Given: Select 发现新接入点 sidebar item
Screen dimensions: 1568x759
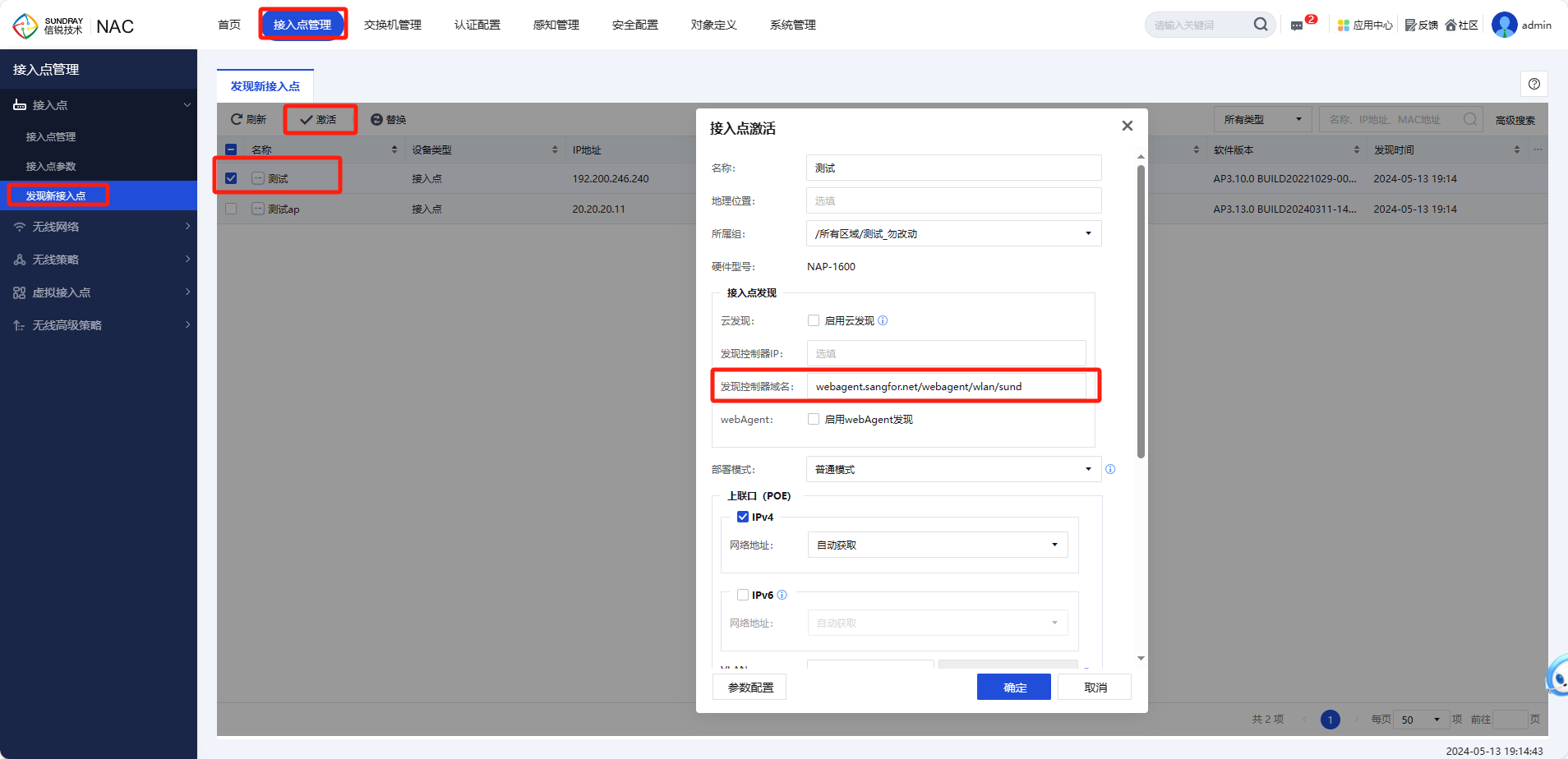Looking at the screenshot, I should tap(99, 195).
